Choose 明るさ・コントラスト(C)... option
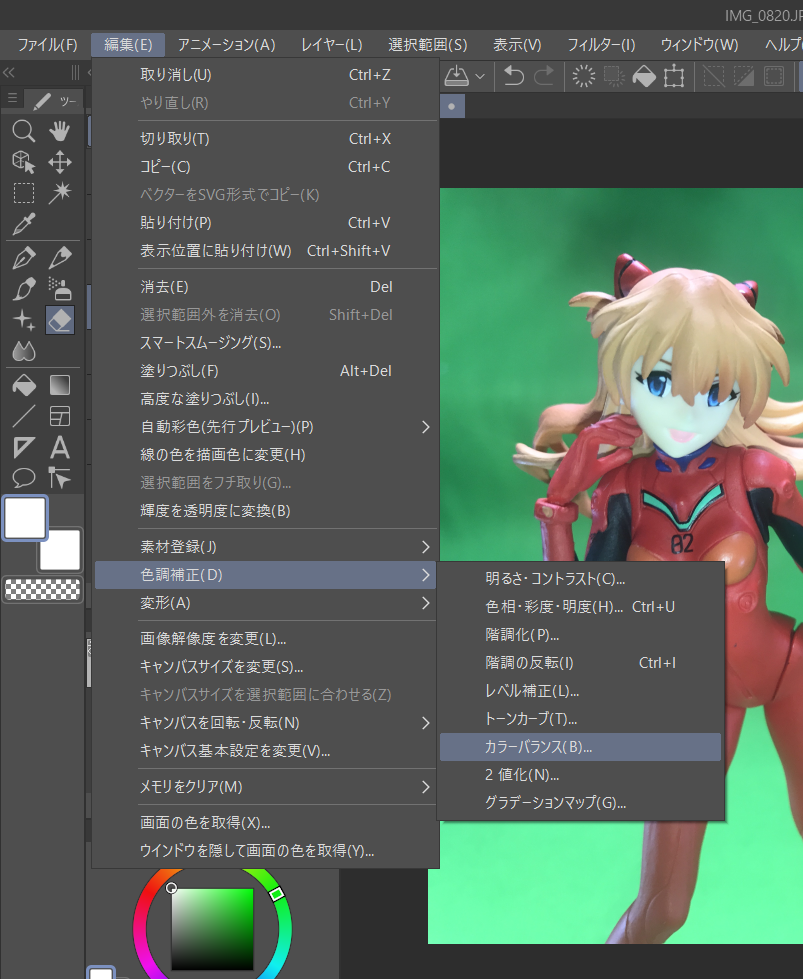This screenshot has width=803, height=979. 580,579
